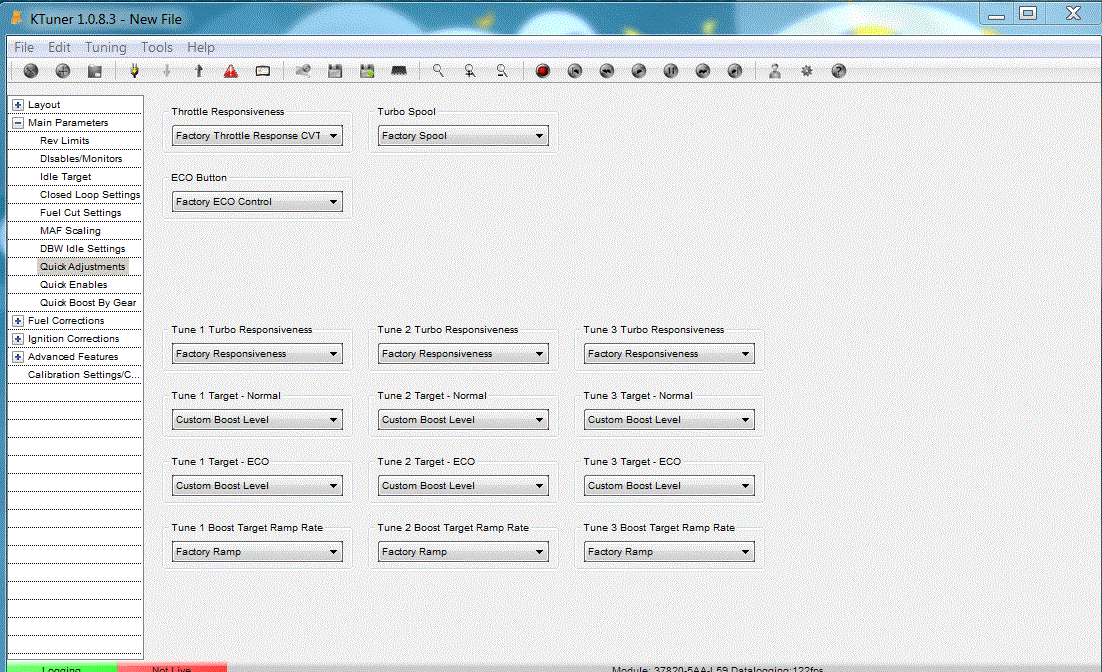Open Throttle Responsiveness dropdown
Screen dimensions: 1102x672
(257, 136)
